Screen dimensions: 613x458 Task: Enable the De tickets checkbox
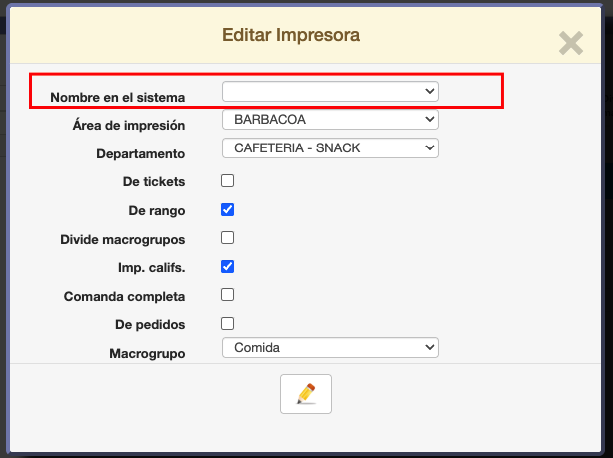[228, 181]
